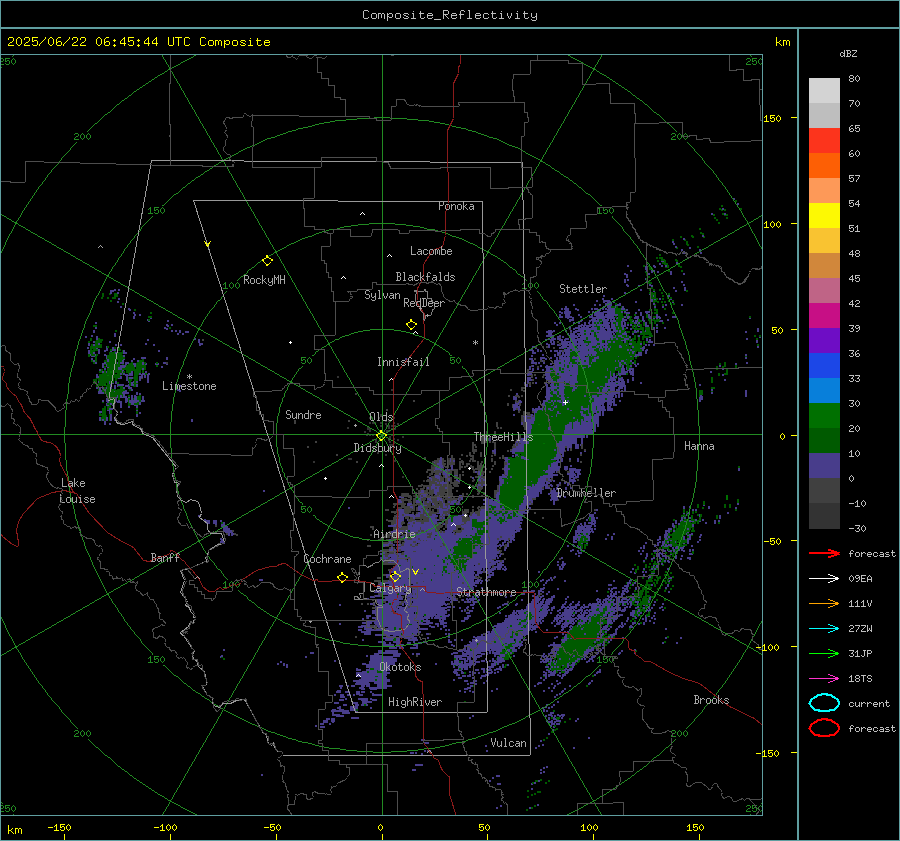This screenshot has height=841, width=900.
Task: Click the white cross marker in Stettler echo band
Action: [x=565, y=402]
